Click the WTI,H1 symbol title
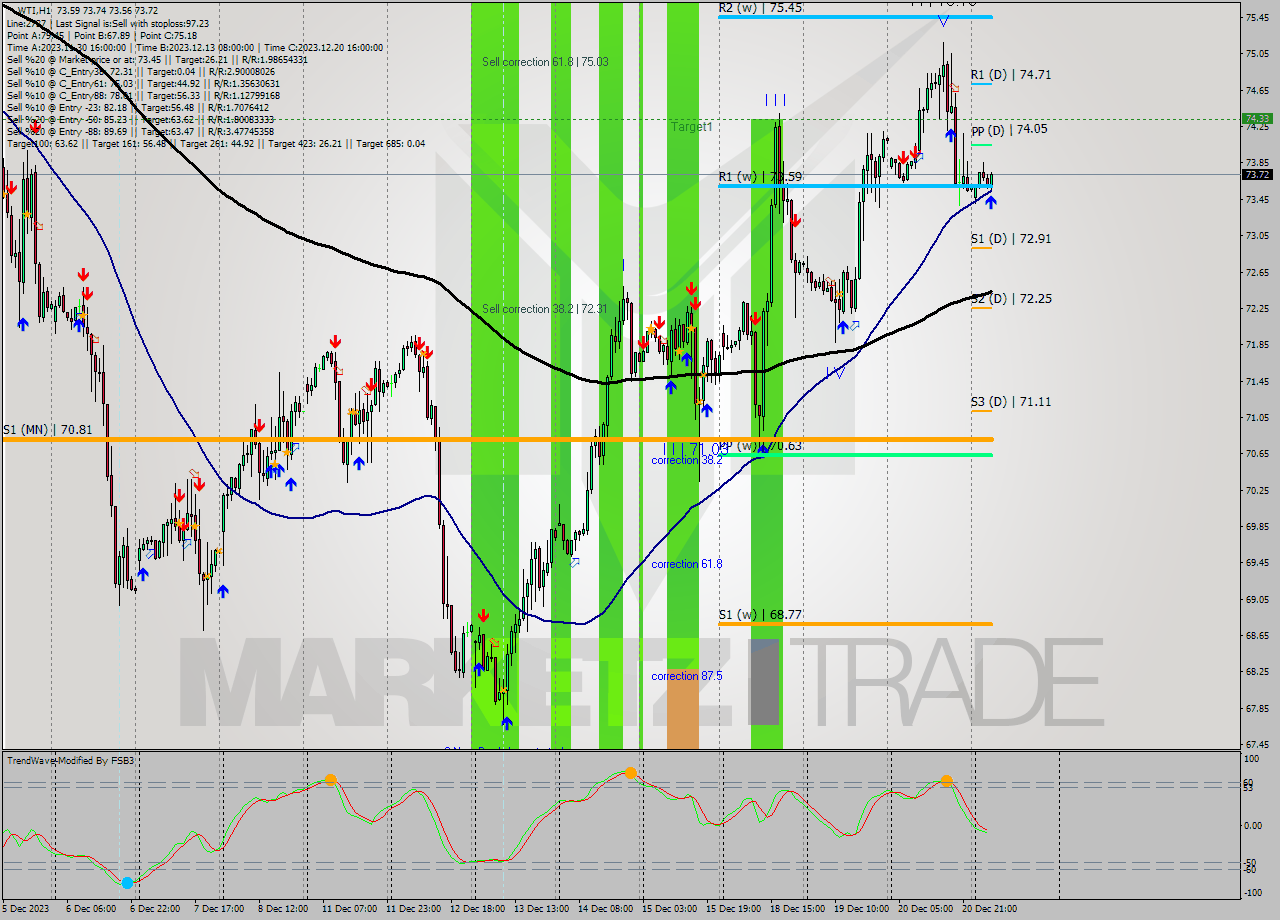The height and width of the screenshot is (920, 1280). [x=33, y=10]
